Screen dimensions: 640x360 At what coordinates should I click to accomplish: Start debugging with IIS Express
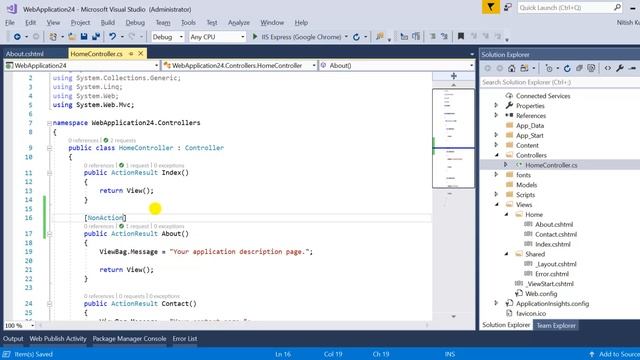tap(297, 37)
